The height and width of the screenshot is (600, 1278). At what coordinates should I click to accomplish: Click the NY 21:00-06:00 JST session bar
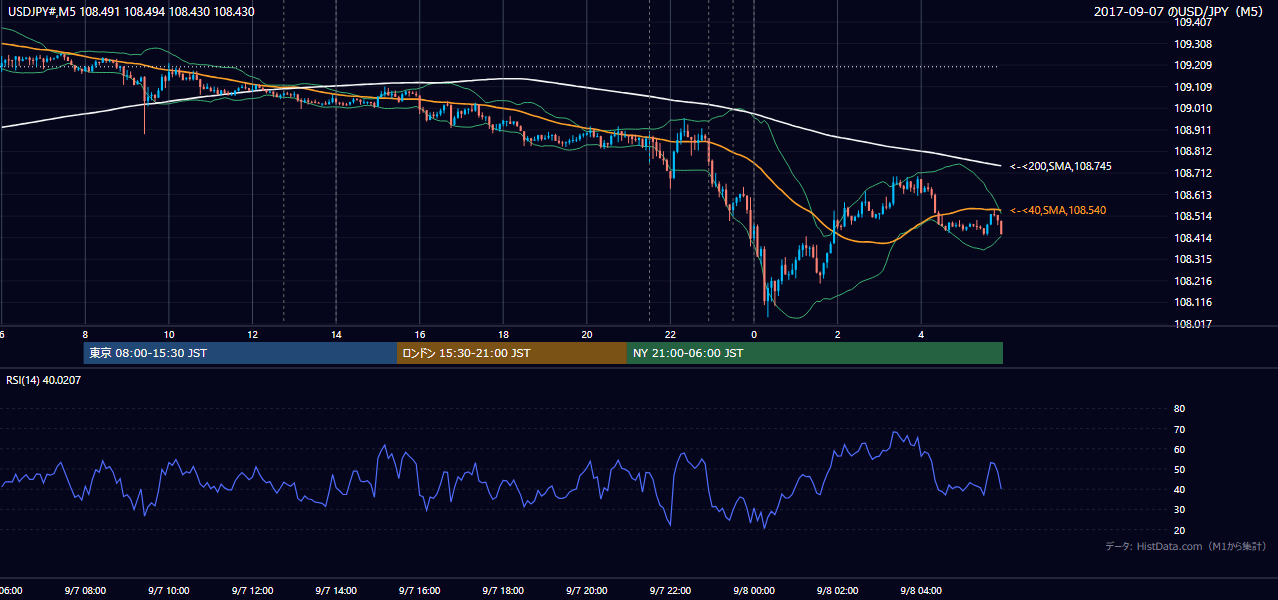point(815,353)
